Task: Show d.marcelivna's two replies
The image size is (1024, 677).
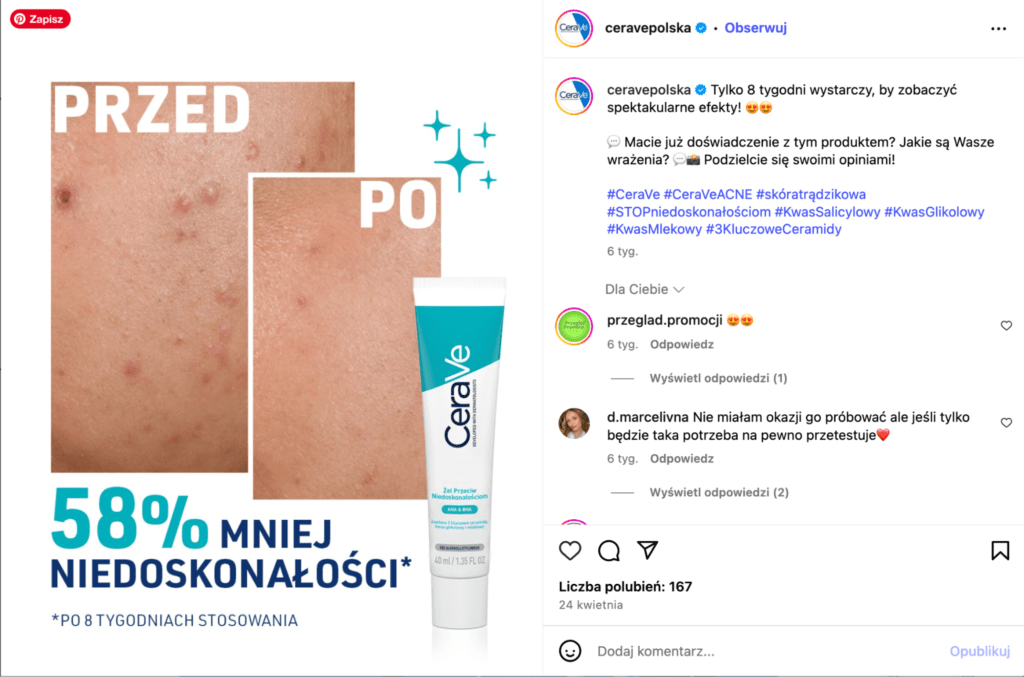Action: click(718, 492)
